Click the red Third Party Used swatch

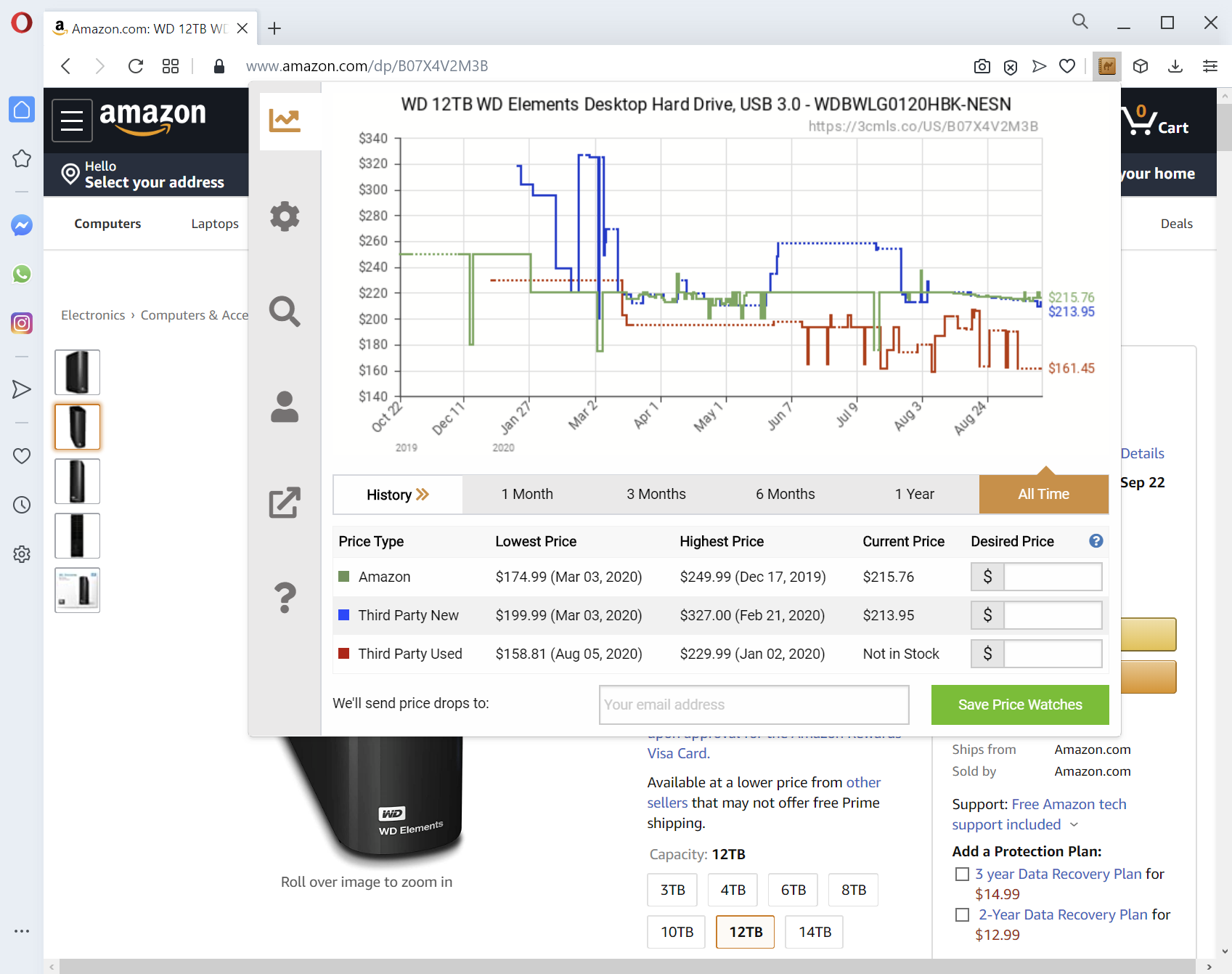(344, 654)
